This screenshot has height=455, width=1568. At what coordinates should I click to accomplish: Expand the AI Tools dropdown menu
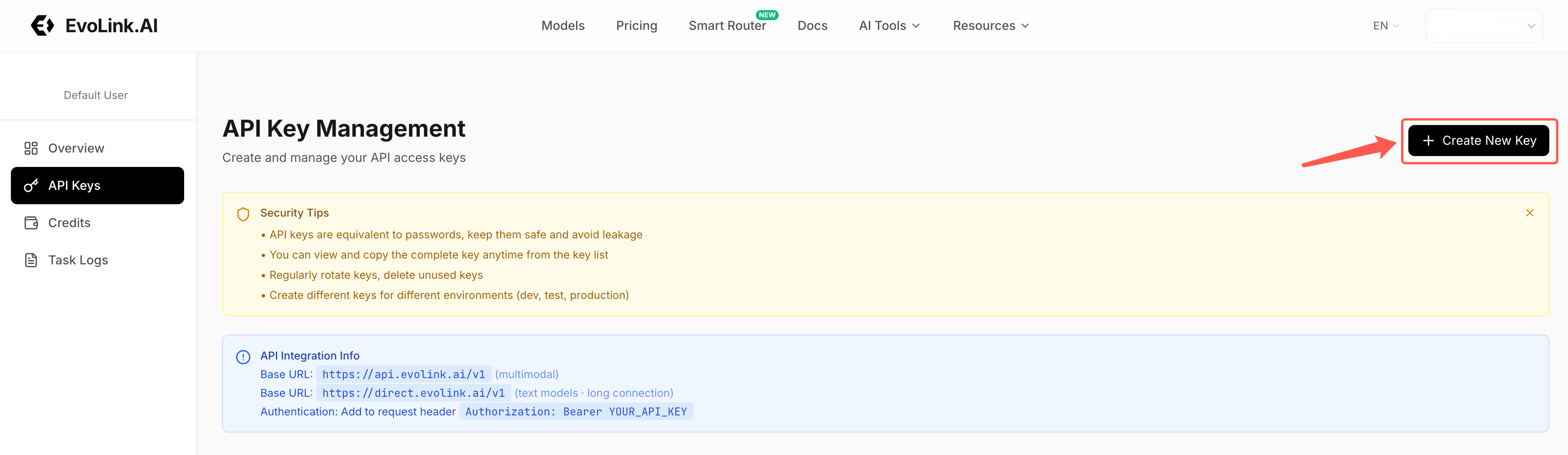point(889,26)
